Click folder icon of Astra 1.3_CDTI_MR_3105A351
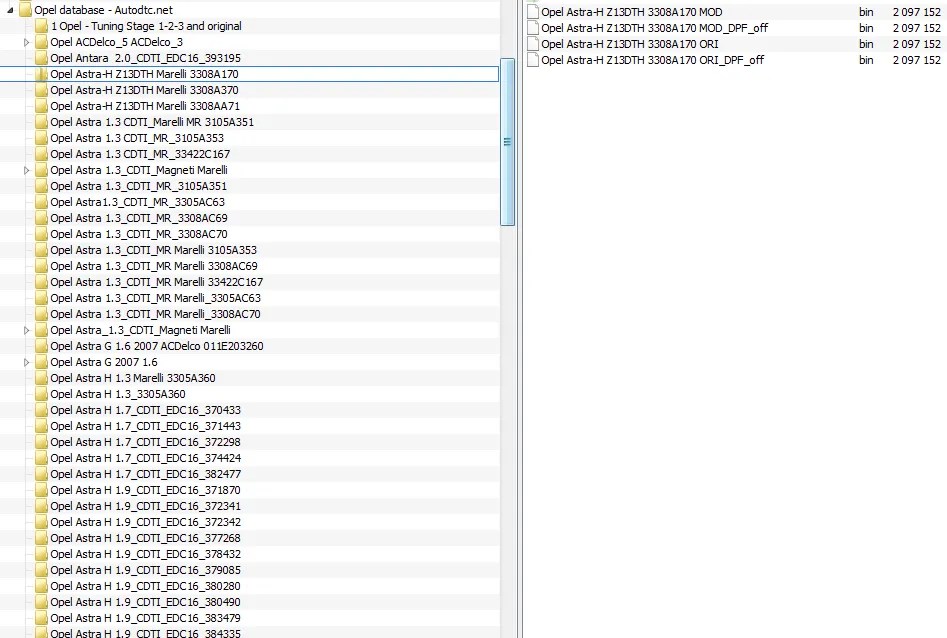Viewport: 947px width, 638px height. 41,186
